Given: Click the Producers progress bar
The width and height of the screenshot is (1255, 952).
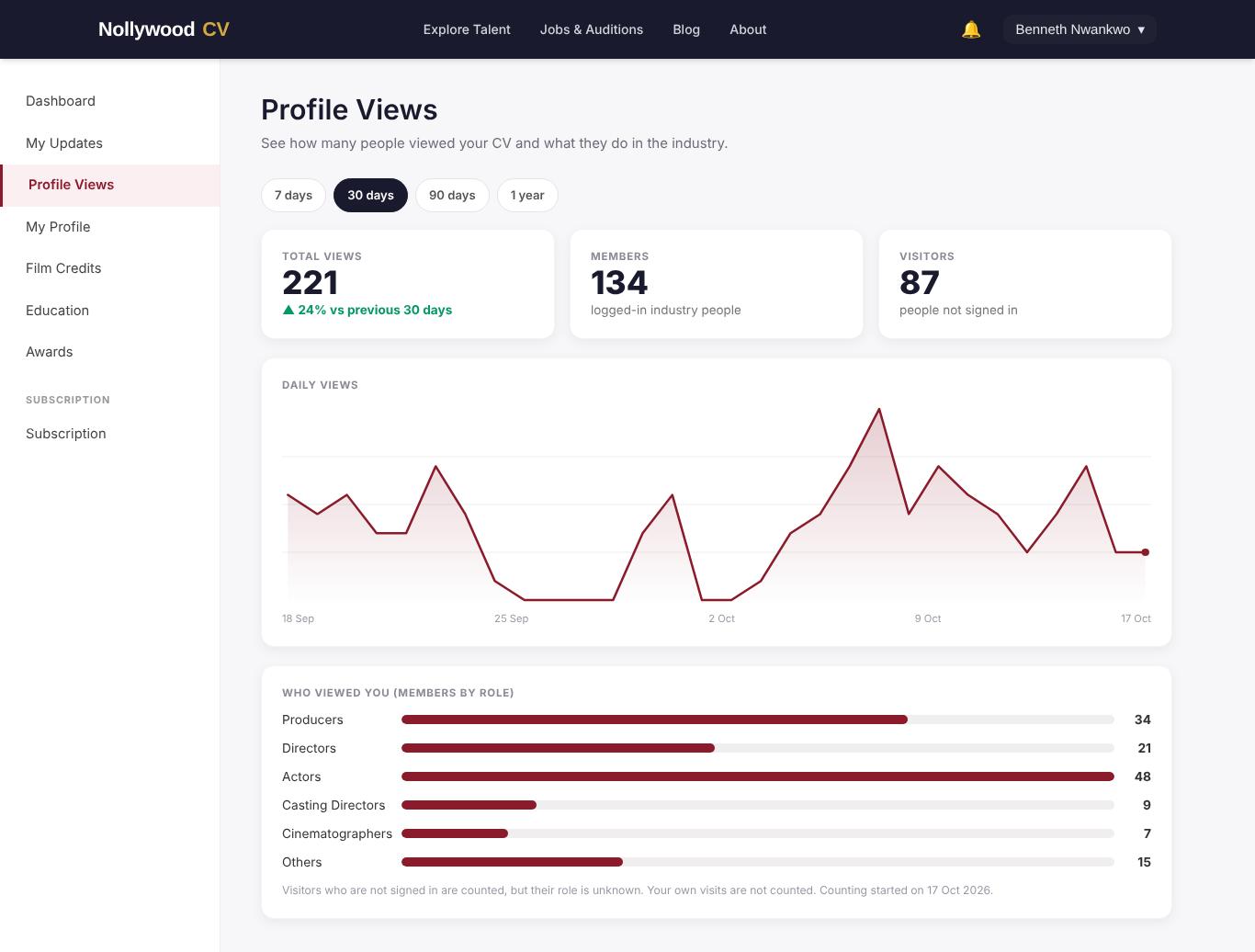Looking at the screenshot, I should pyautogui.click(x=758, y=720).
